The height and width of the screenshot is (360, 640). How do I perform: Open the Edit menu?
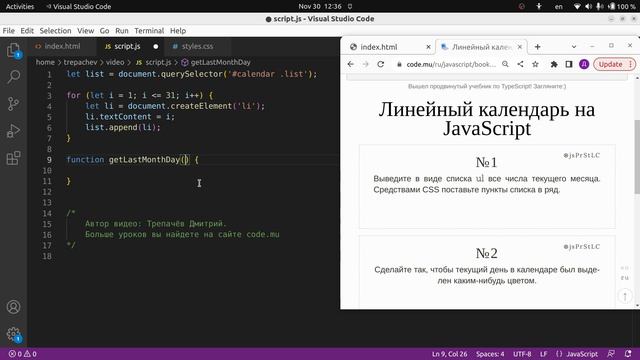click(27, 31)
